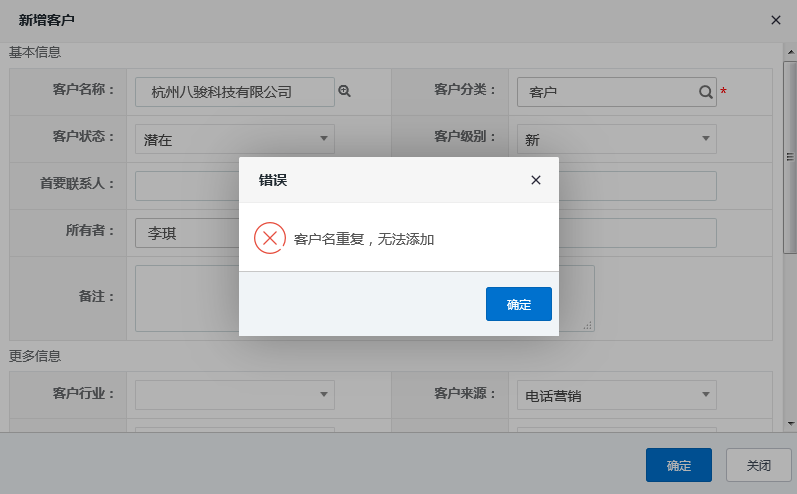Close the 新增客户 window using the X

[775, 19]
